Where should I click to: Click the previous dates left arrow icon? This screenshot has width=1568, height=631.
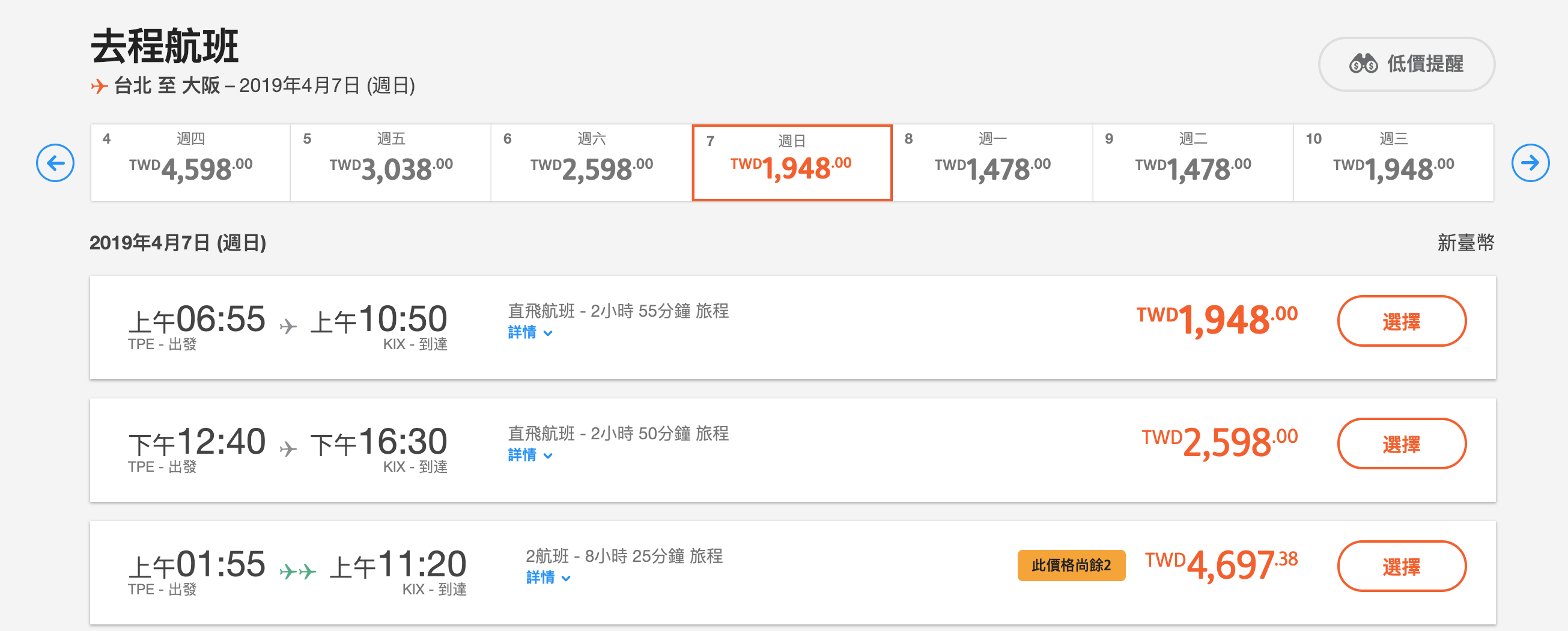pyautogui.click(x=55, y=163)
